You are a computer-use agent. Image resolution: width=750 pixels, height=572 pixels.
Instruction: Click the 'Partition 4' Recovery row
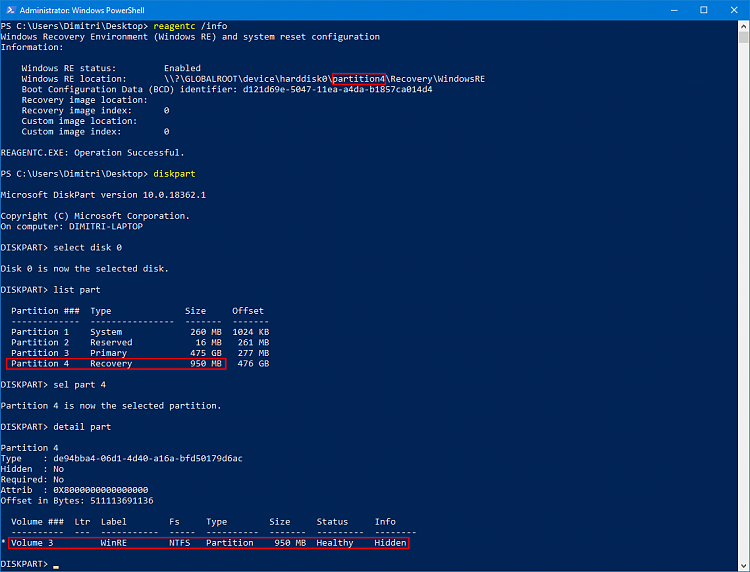tap(140, 363)
